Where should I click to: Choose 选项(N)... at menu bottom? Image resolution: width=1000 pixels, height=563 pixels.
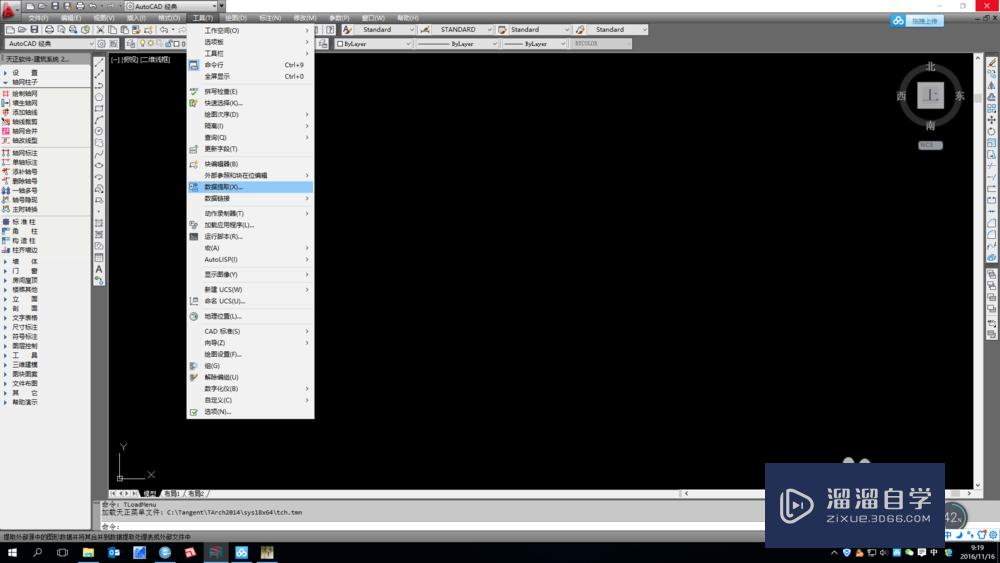[x=250, y=411]
